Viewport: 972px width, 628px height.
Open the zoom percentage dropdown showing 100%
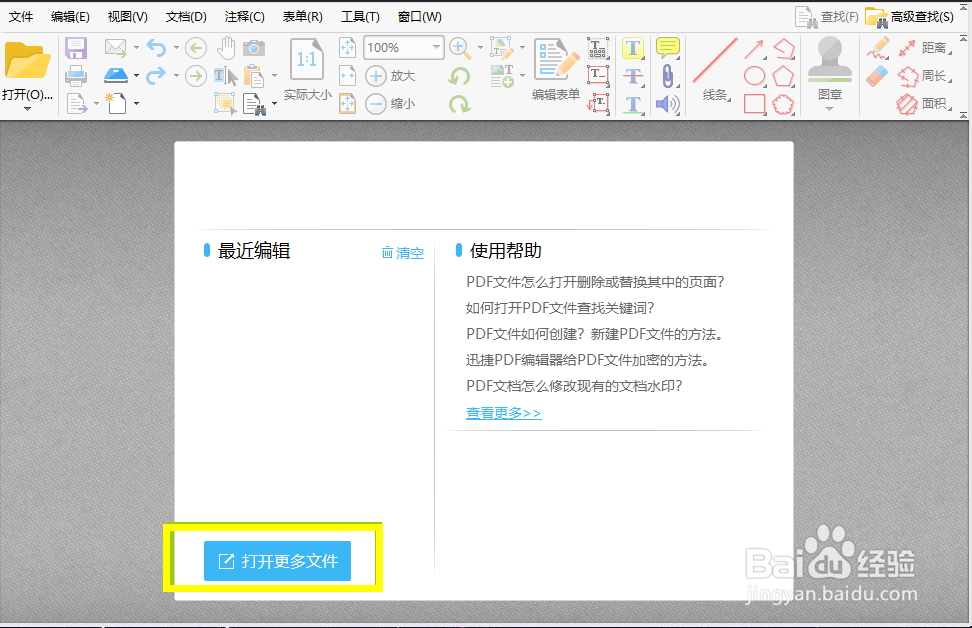point(437,46)
